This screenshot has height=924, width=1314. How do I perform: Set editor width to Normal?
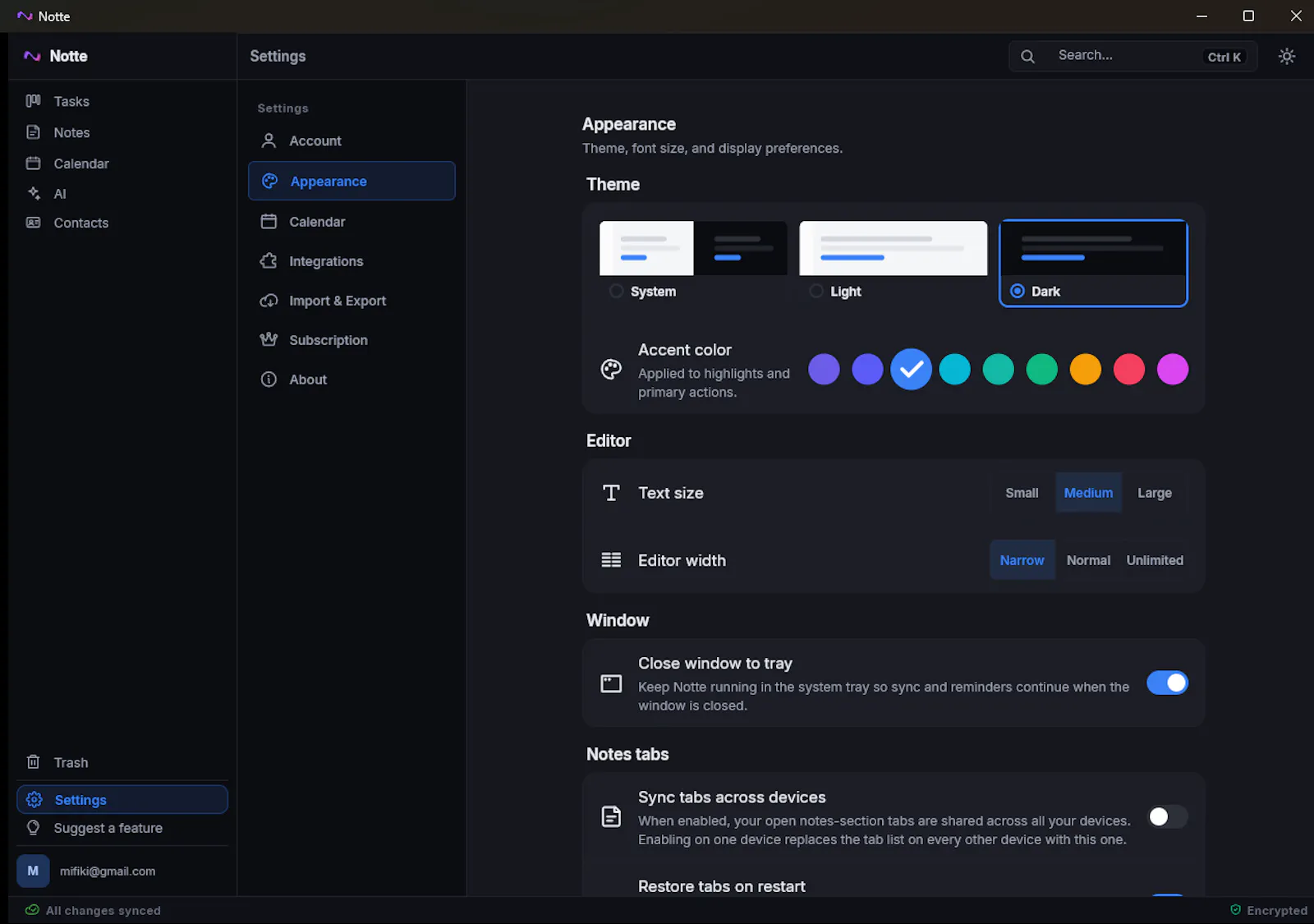coord(1088,560)
